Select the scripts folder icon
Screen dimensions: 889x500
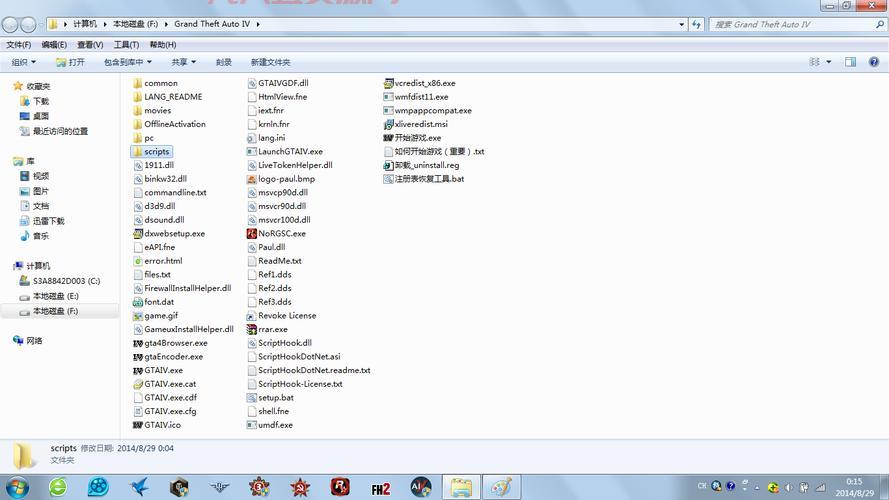click(x=138, y=151)
